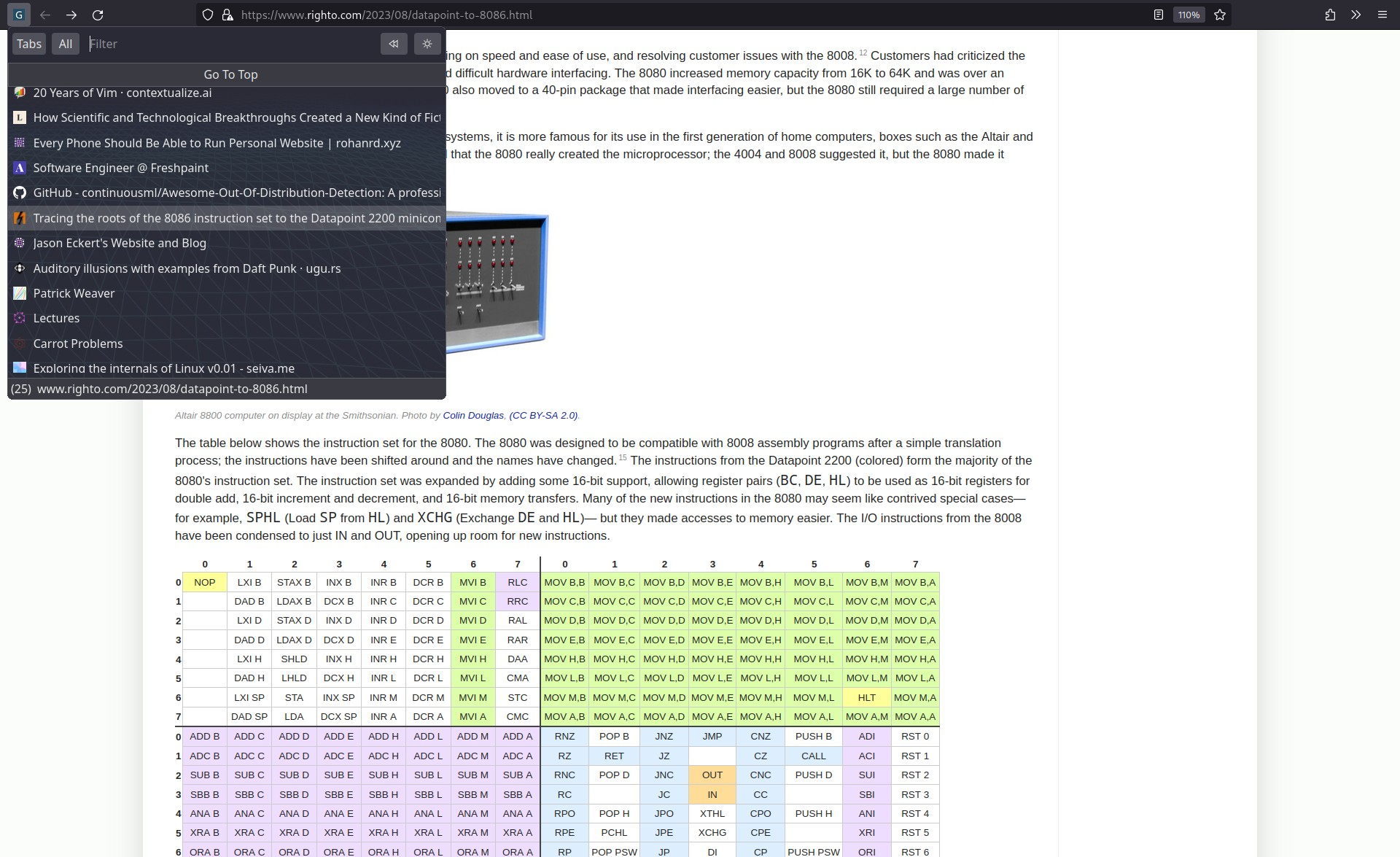Switch to the Carrot Problems tab entry

tap(78, 344)
